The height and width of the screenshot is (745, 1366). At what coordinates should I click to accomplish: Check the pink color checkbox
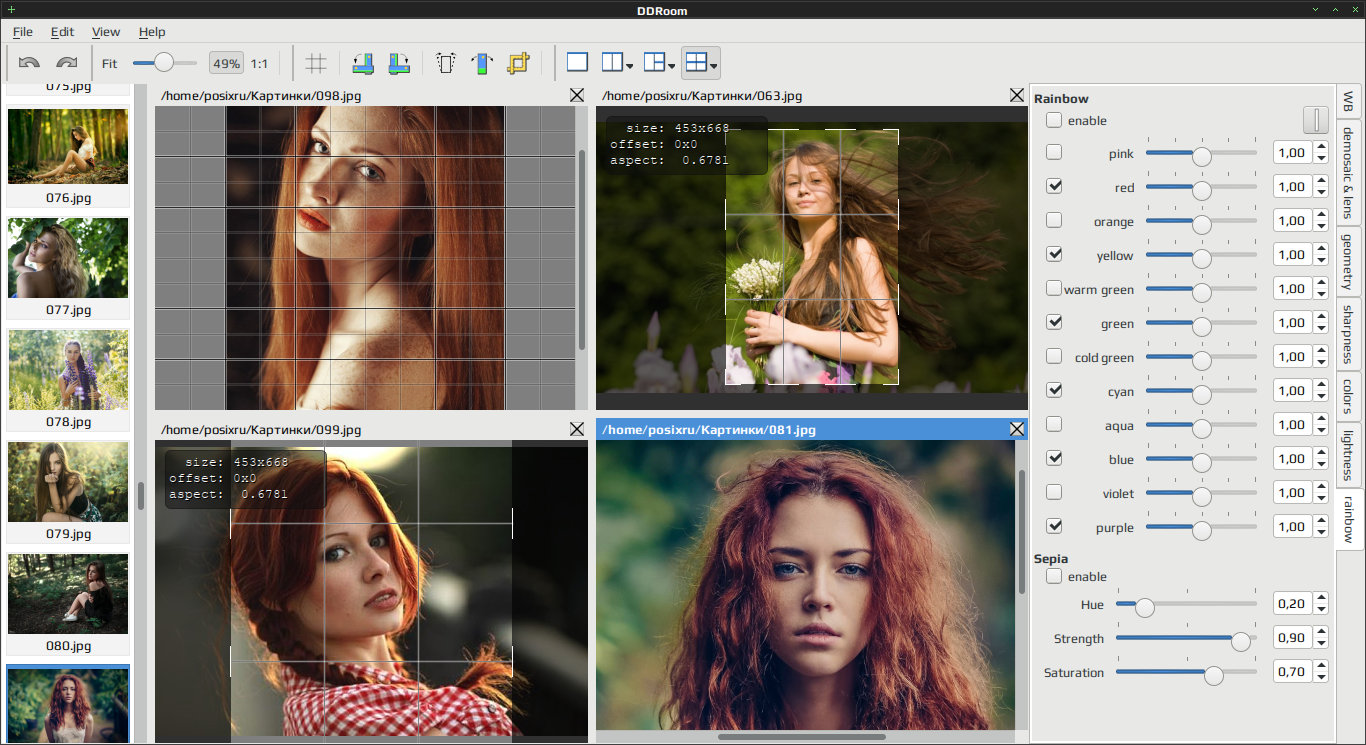1054,152
